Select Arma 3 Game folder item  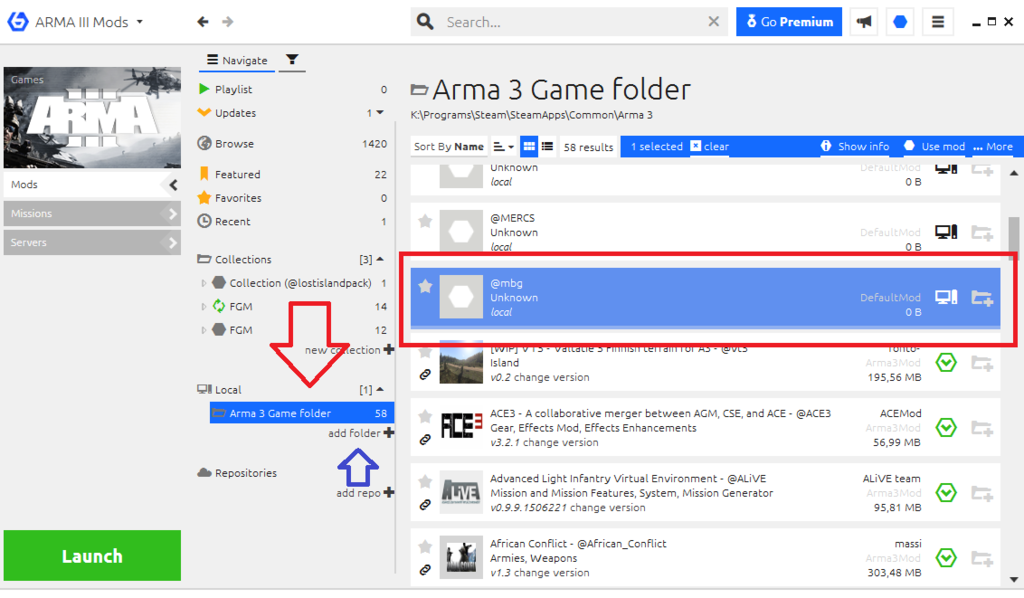(302, 413)
